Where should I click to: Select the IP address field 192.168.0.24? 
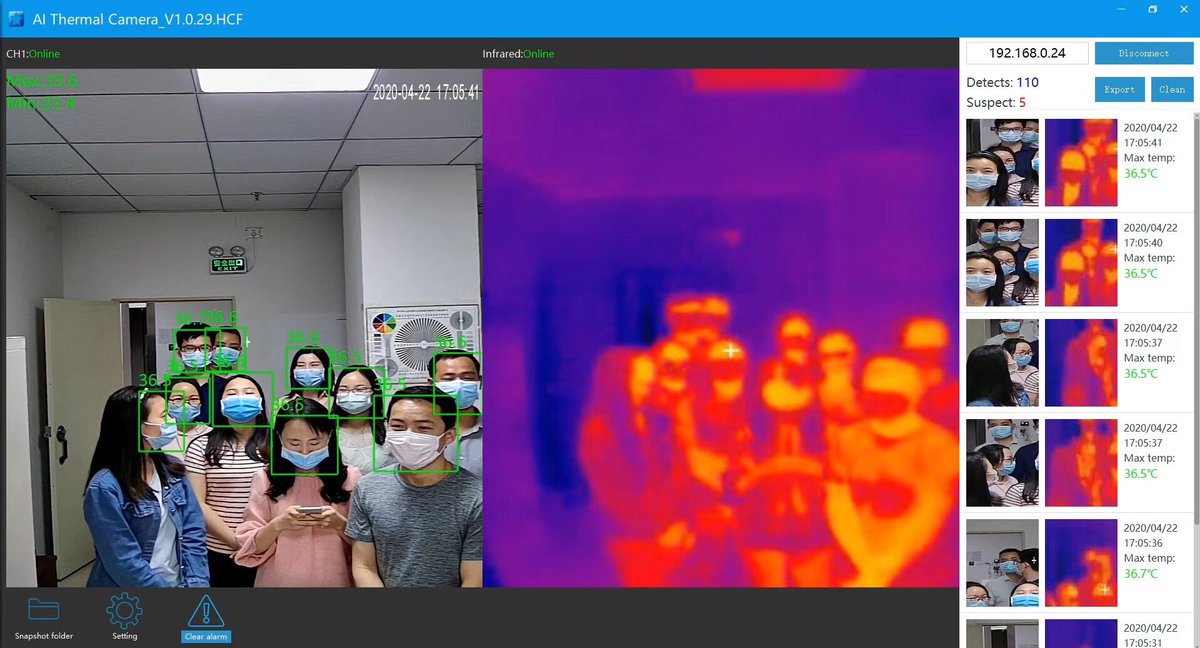coord(1027,53)
